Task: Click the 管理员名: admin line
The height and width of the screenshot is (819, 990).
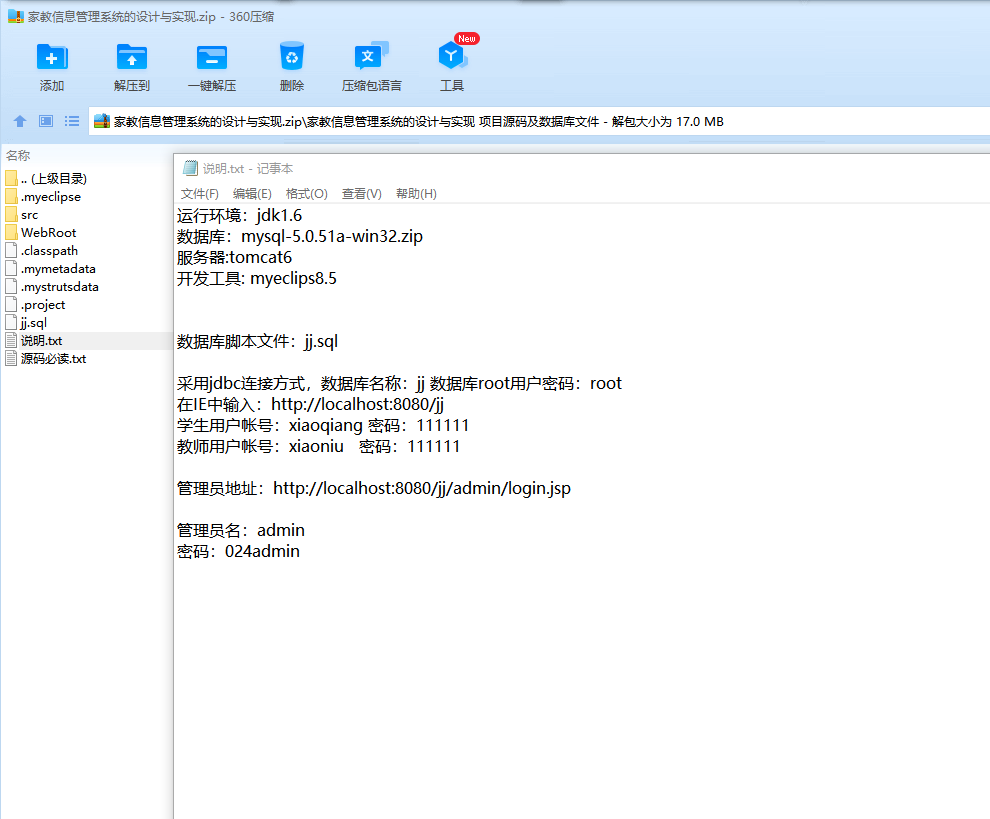Action: click(x=241, y=530)
